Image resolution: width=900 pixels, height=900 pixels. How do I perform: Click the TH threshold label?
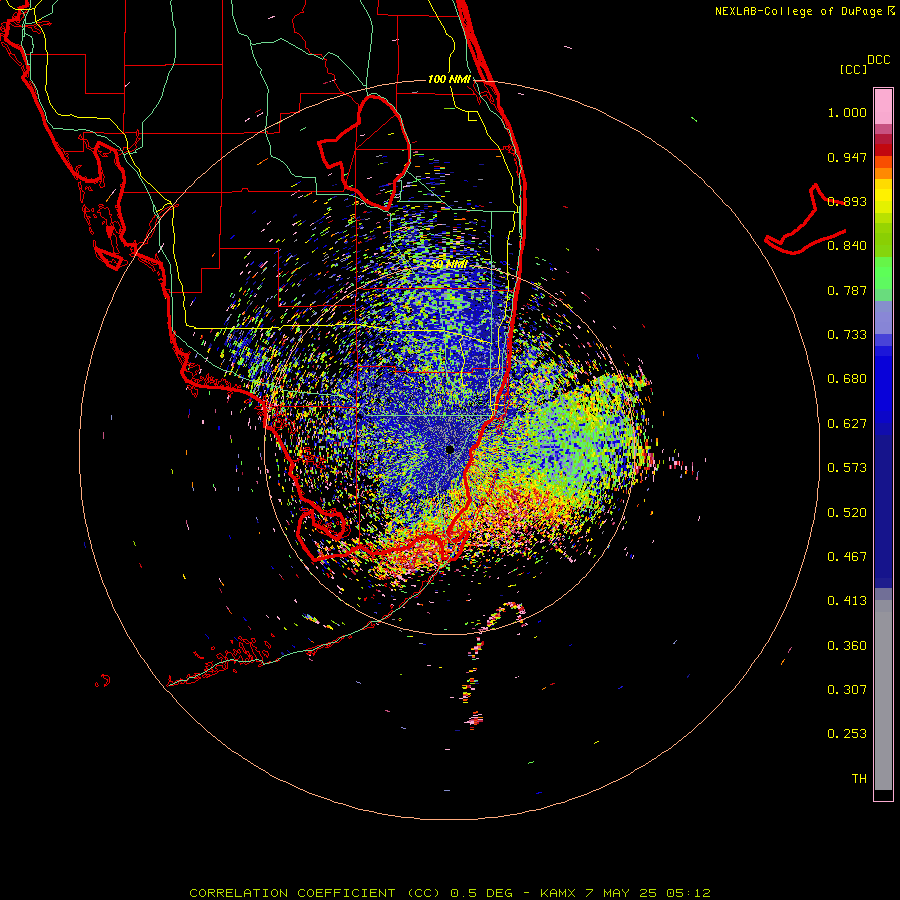(x=859, y=779)
